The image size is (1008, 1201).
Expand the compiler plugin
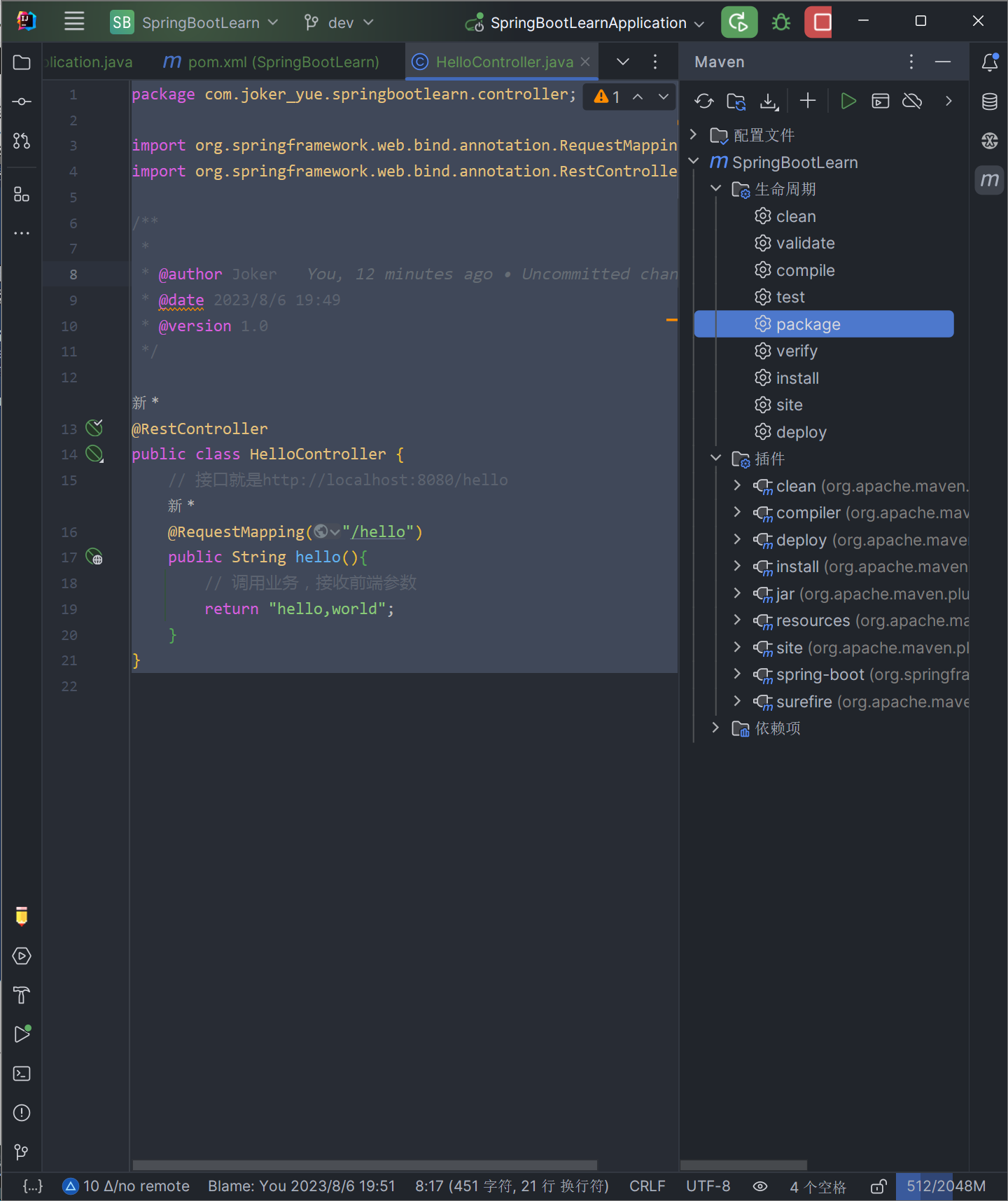[737, 512]
